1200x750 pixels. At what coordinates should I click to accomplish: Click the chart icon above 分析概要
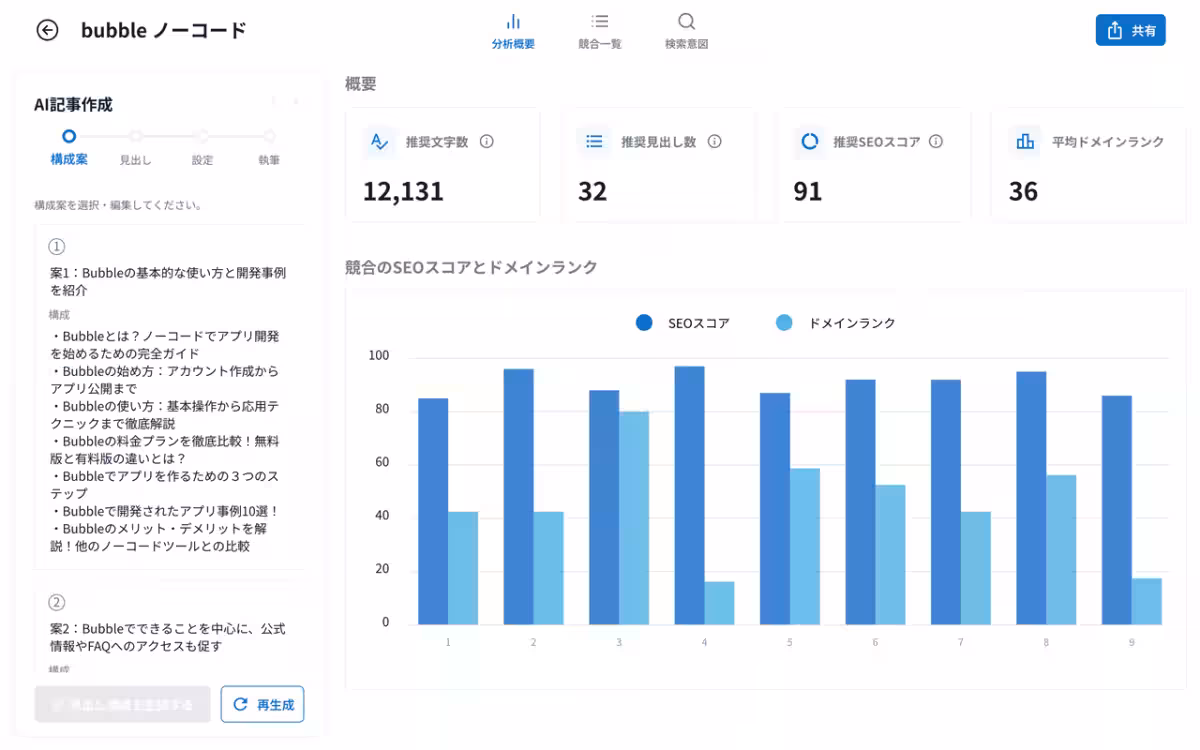(514, 20)
